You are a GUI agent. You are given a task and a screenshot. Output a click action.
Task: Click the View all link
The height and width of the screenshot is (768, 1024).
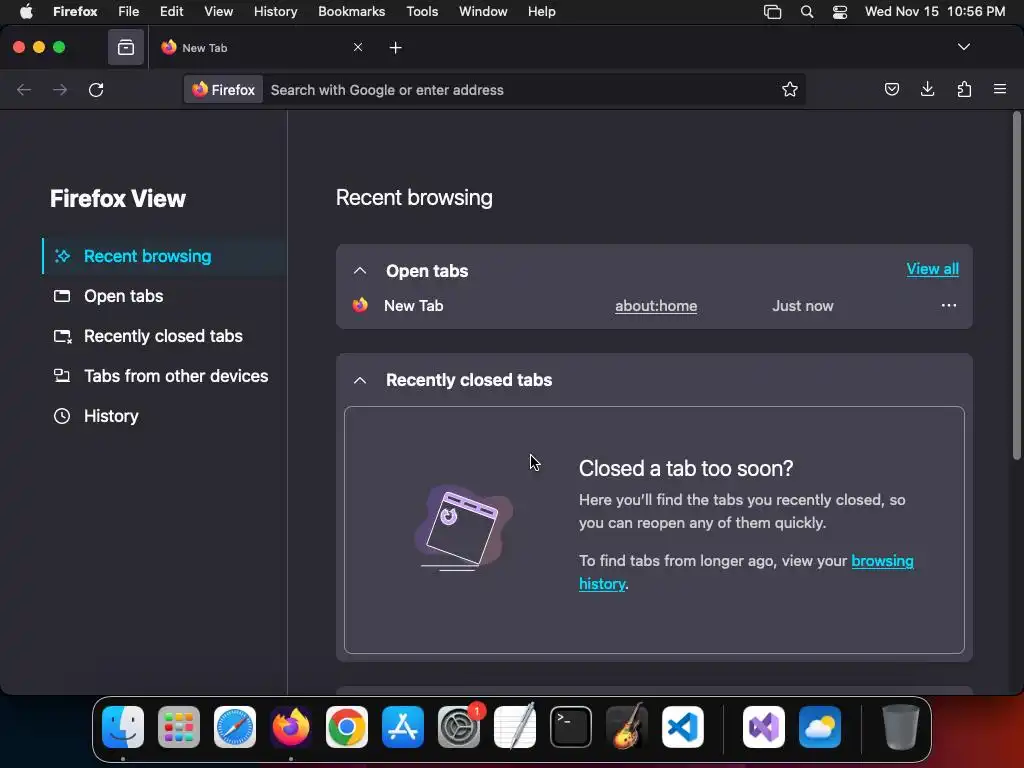tap(933, 269)
